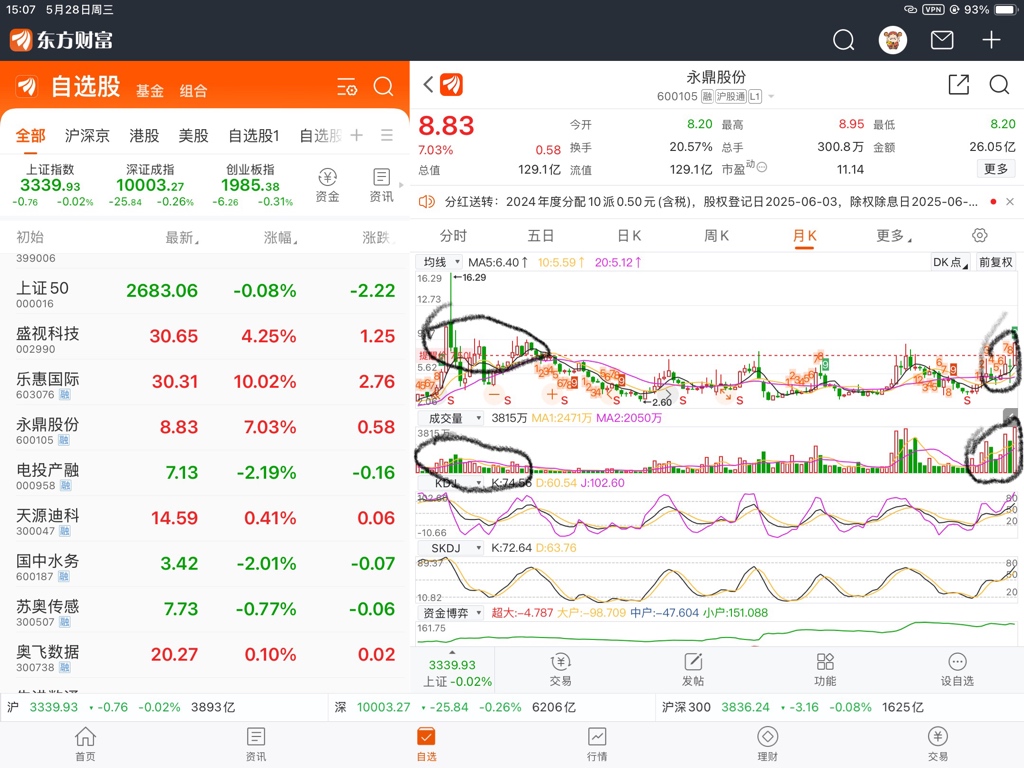Select the 港股 watchlist tab
The width and height of the screenshot is (1024, 768).
point(144,136)
